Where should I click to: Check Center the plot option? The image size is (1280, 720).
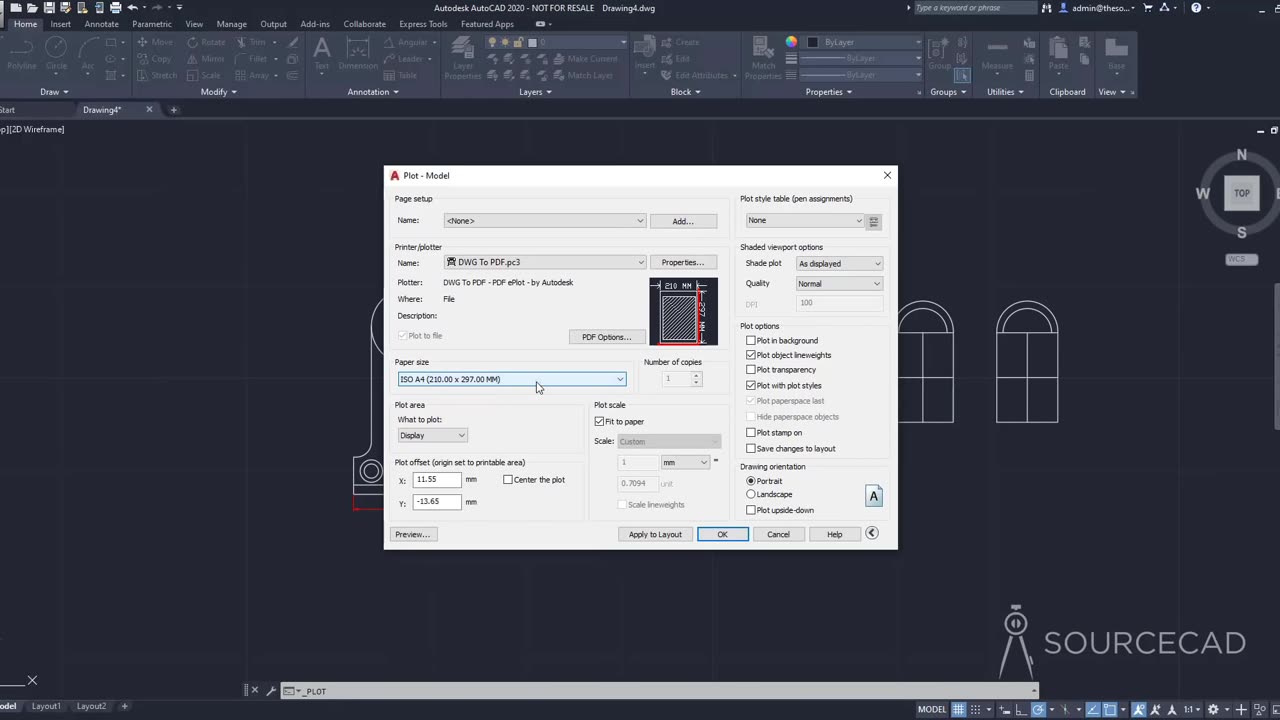tap(508, 480)
